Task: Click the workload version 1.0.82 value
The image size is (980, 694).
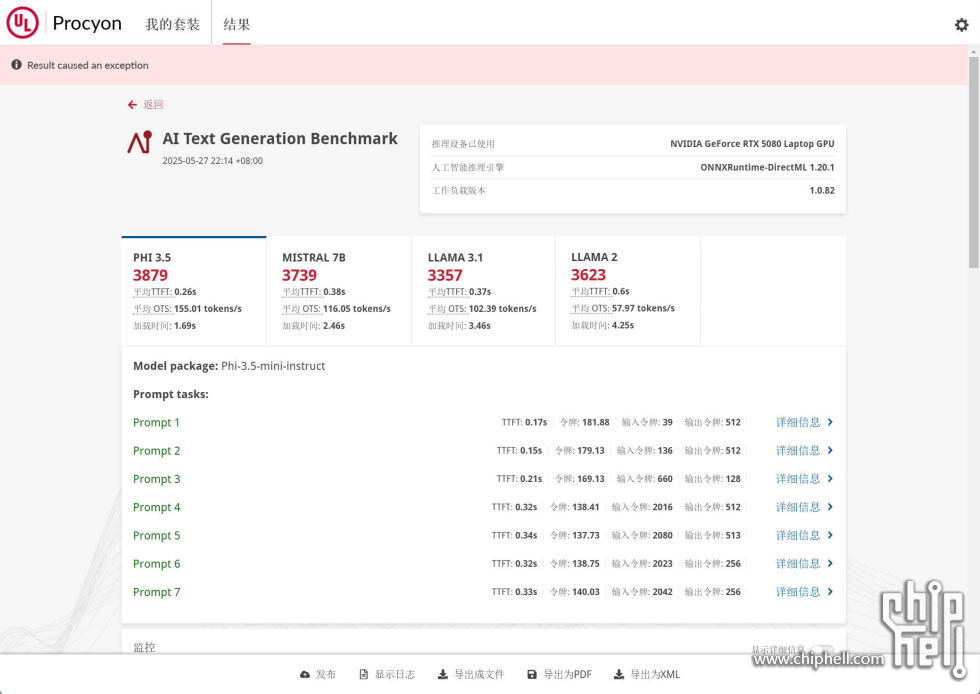Action: (822, 190)
